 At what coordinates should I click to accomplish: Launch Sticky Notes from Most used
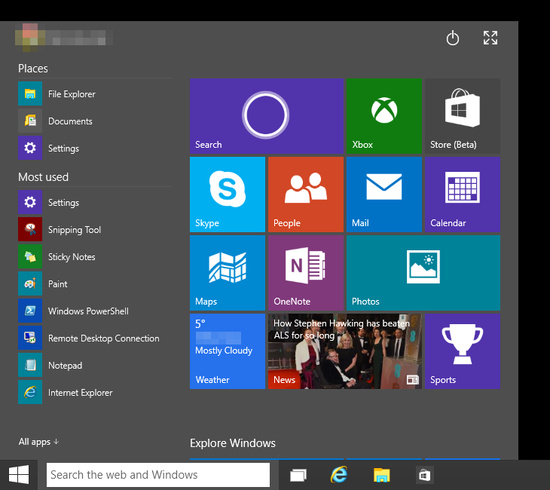pos(95,257)
